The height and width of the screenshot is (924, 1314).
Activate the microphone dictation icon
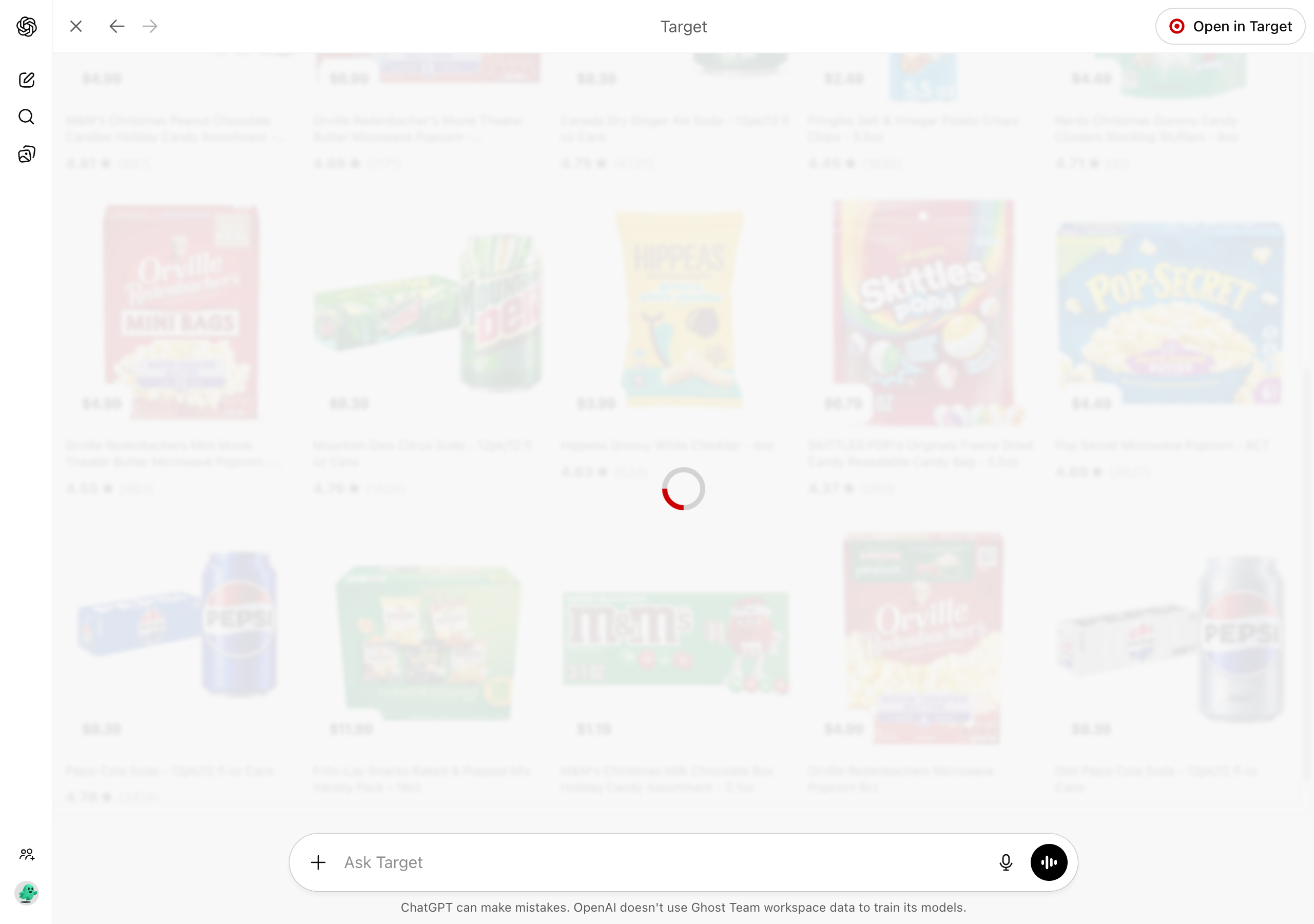pos(1006,862)
